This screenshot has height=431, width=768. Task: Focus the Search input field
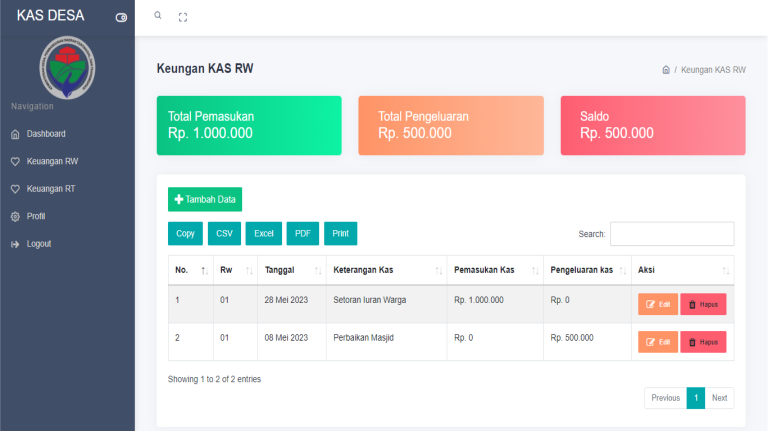[x=671, y=234]
